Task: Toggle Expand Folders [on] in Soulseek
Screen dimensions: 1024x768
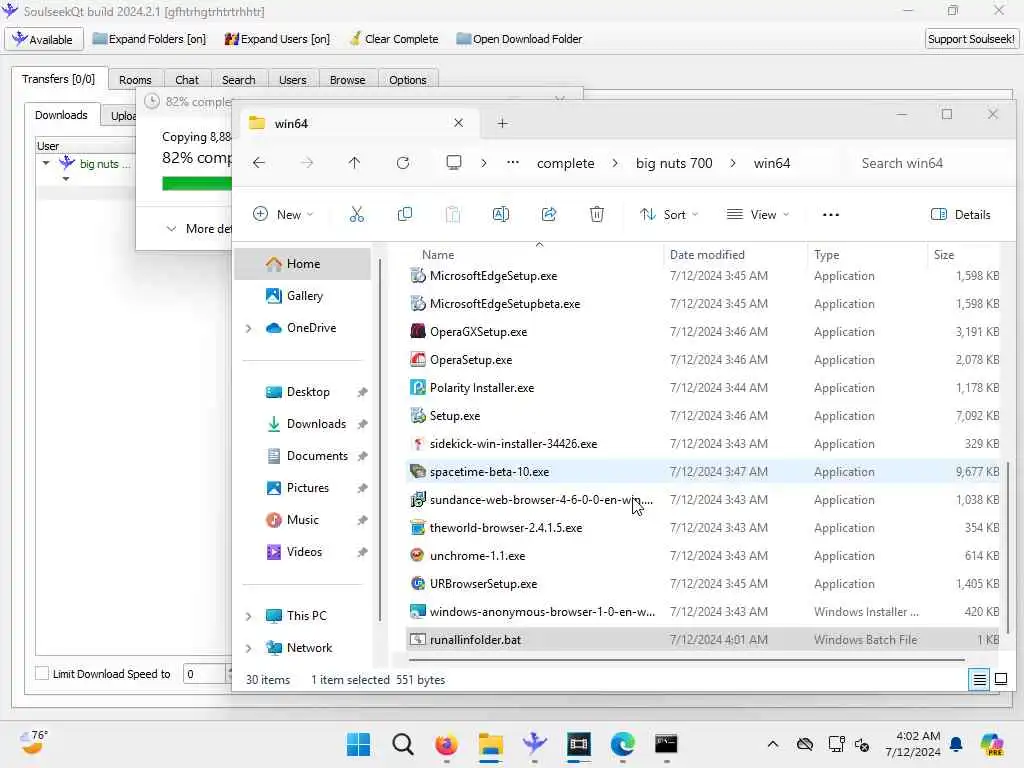Action: click(x=149, y=39)
